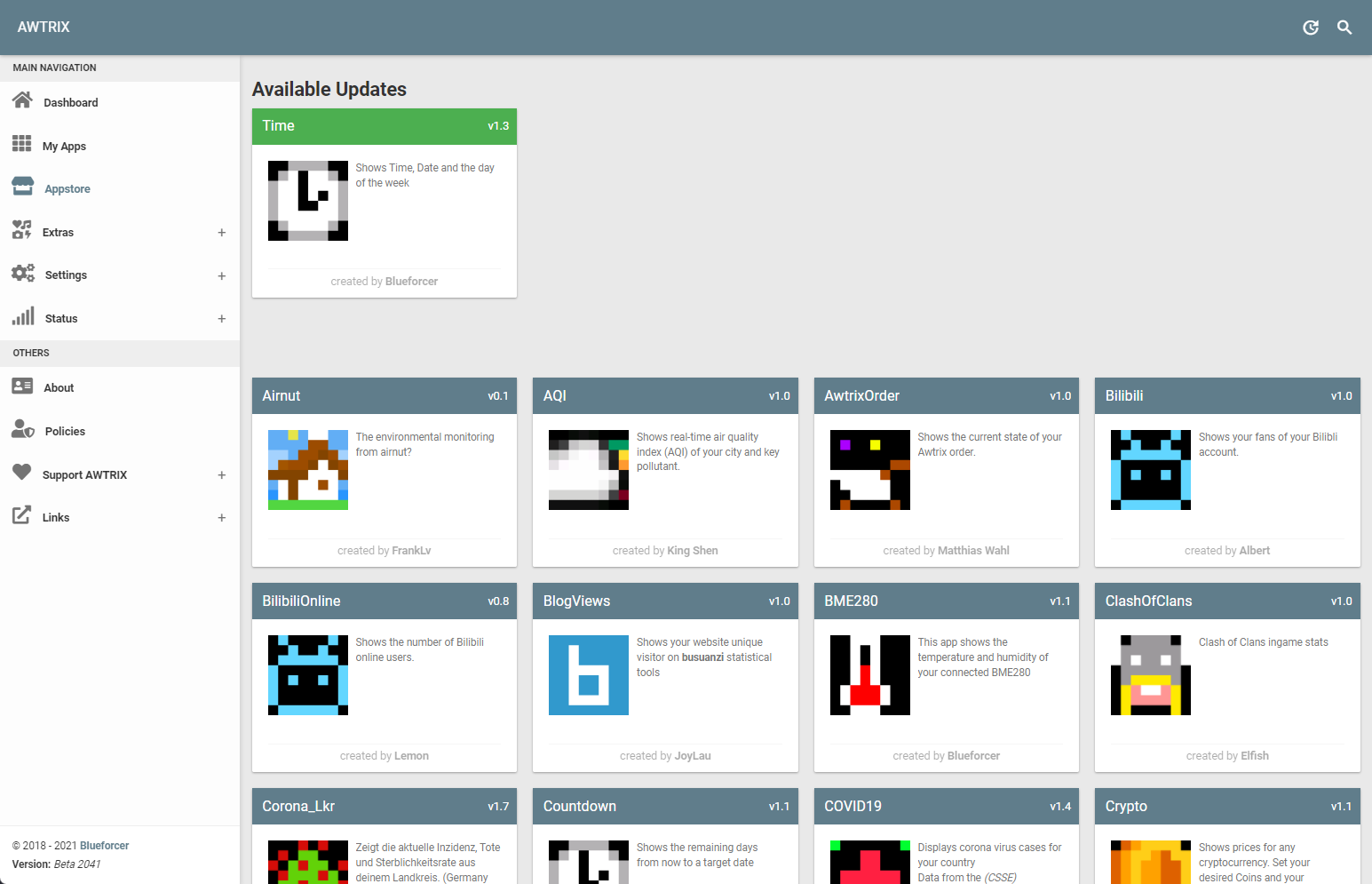
Task: Open the BilibiliOnline app card header
Action: pos(385,601)
